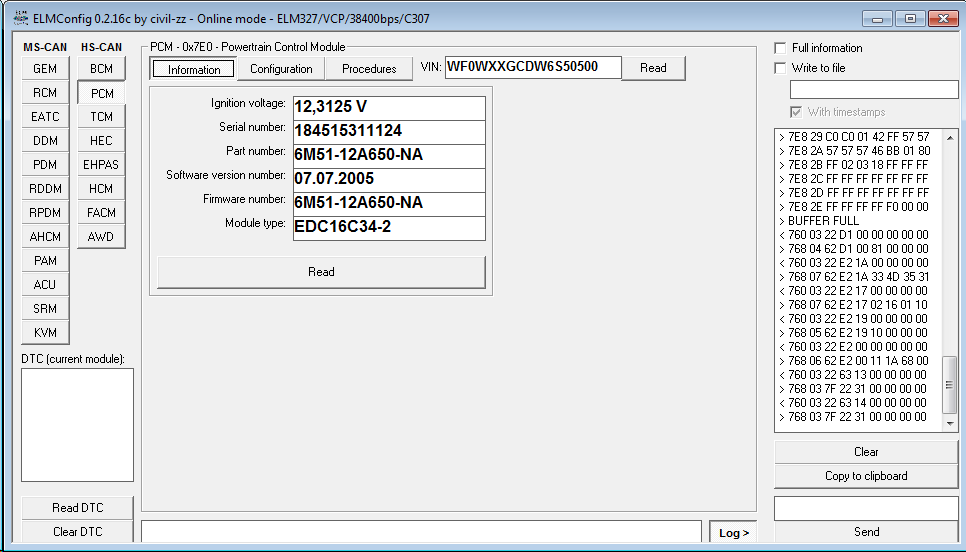Click the large Read button under module info
This screenshot has width=966, height=552.
(321, 272)
